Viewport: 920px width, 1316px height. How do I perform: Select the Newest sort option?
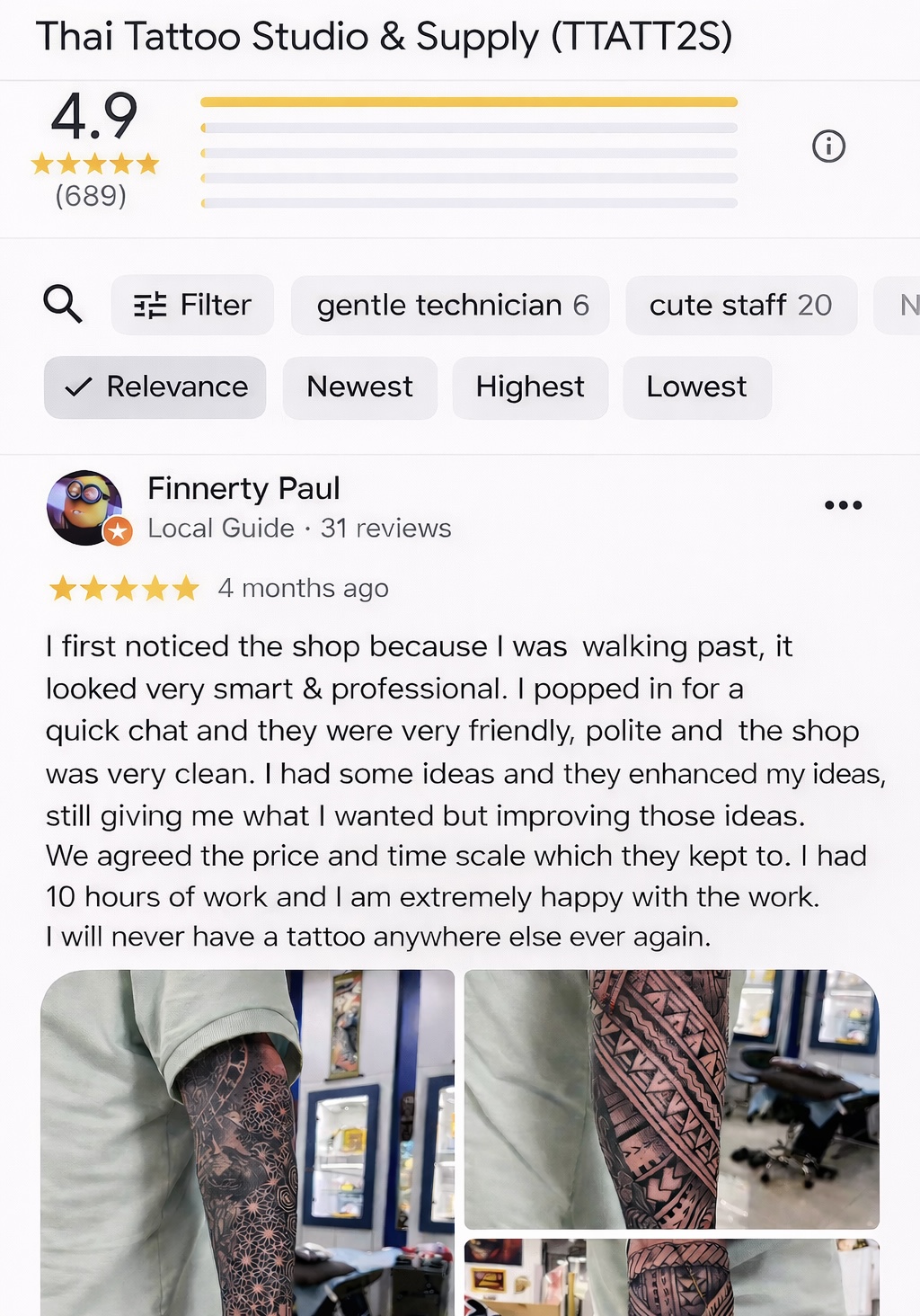pos(359,387)
